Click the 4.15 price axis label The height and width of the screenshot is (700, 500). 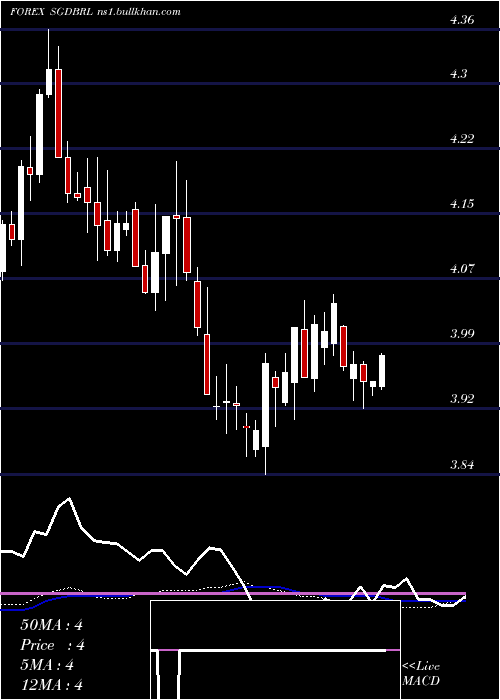click(x=462, y=204)
